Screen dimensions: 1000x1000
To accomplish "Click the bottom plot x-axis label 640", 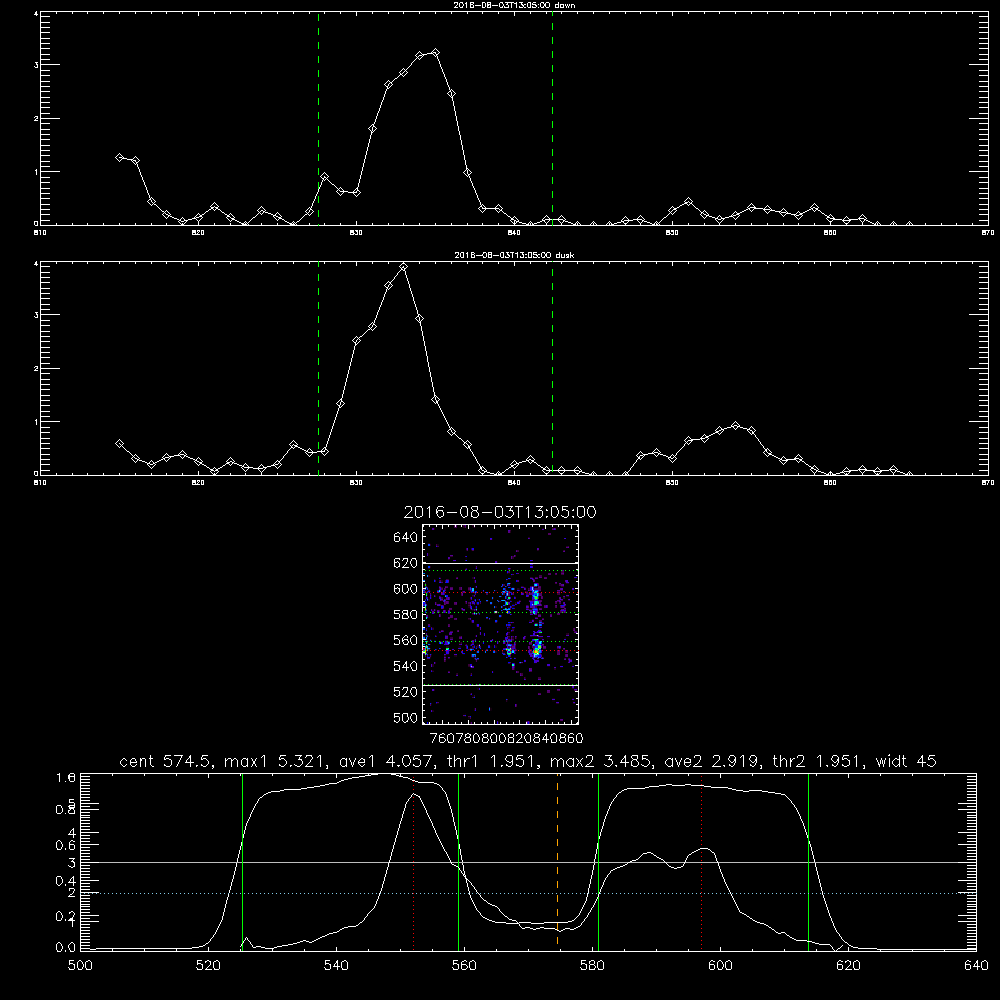I will click(x=976, y=966).
